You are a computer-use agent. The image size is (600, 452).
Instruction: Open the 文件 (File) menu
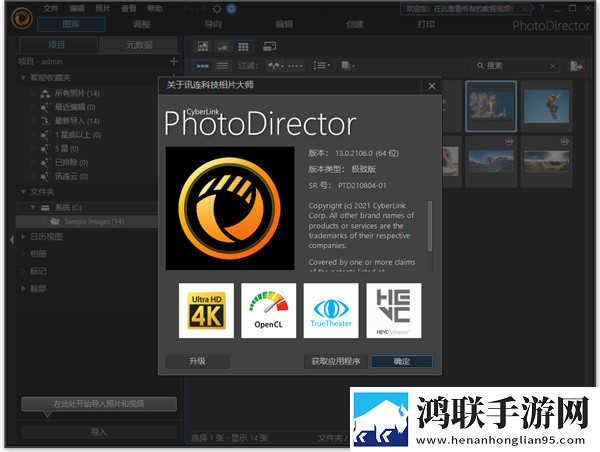tap(50, 8)
